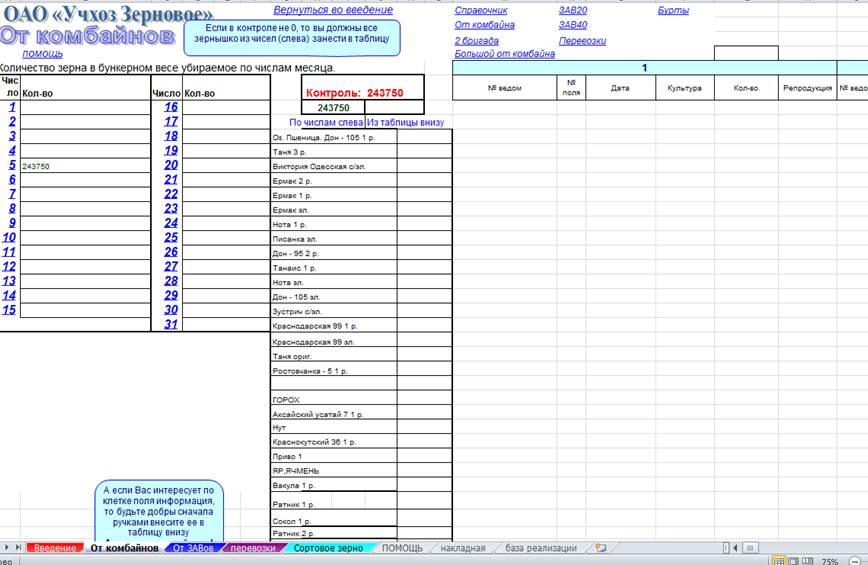Switch to Page Break Preview icon

coord(808,561)
